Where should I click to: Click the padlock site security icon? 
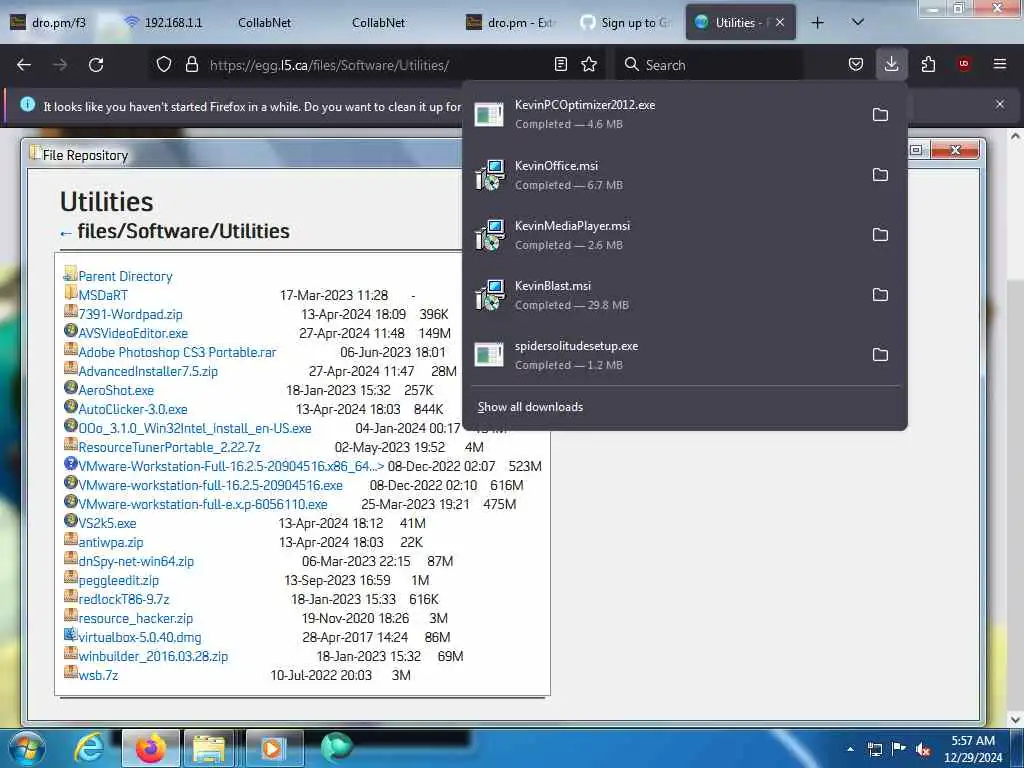coord(191,64)
